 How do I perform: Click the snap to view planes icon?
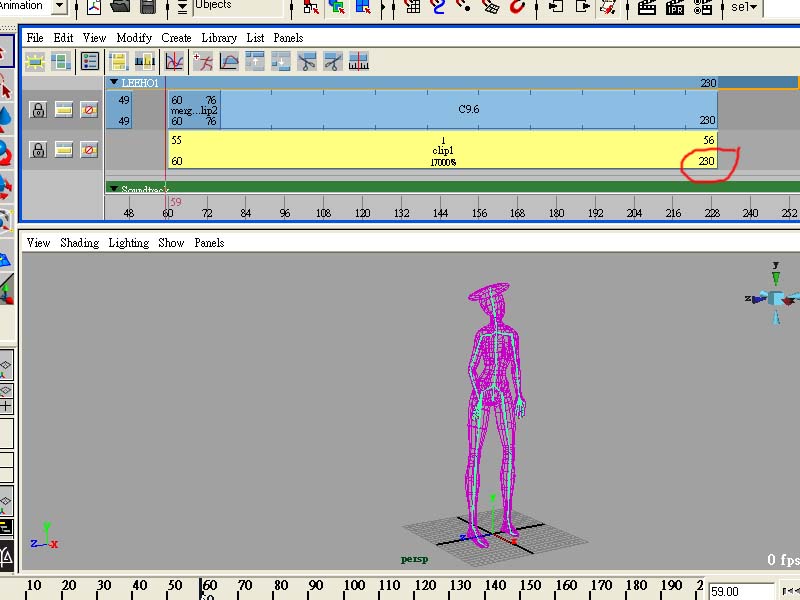coord(490,7)
